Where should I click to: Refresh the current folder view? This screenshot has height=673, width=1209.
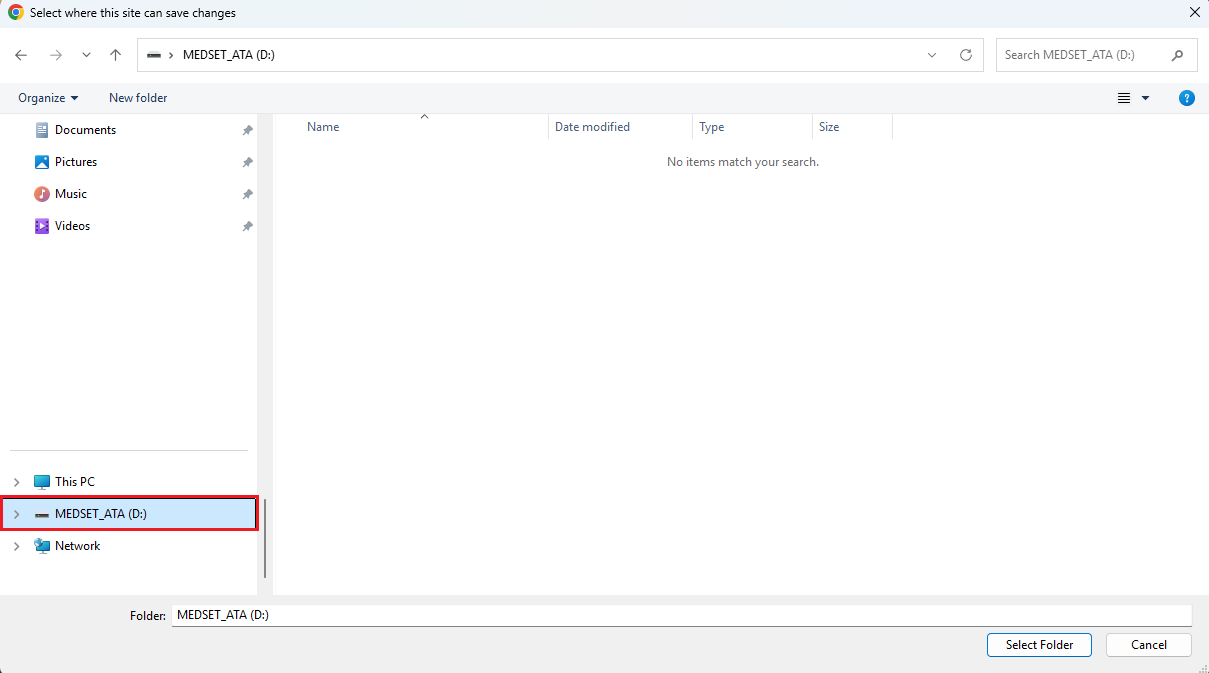(x=966, y=55)
